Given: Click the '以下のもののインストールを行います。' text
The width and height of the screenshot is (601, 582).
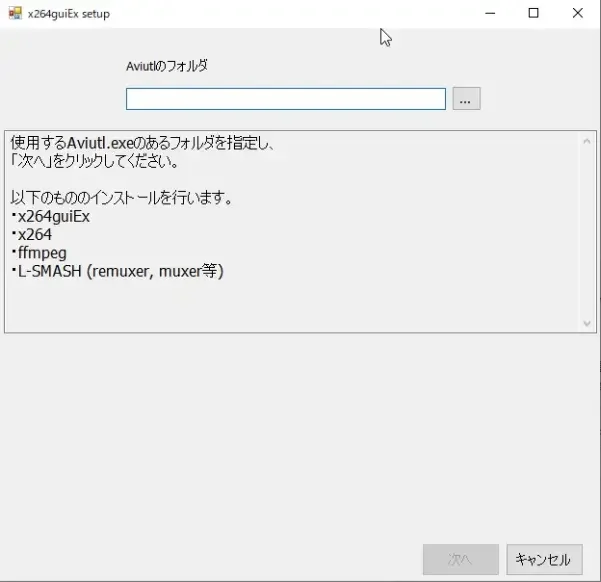Looking at the screenshot, I should 121,198.
